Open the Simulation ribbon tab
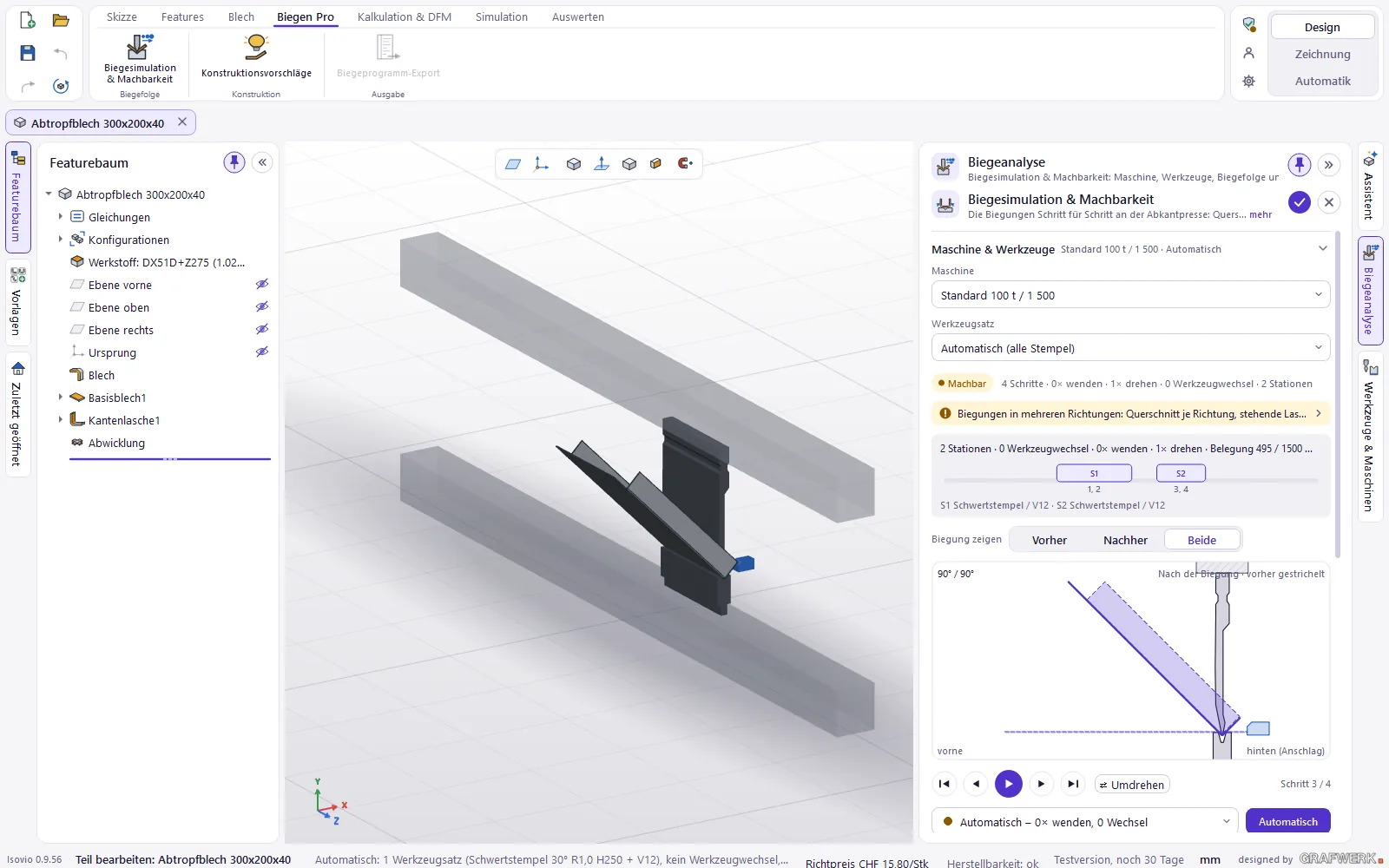The height and width of the screenshot is (868, 1389). [x=502, y=17]
